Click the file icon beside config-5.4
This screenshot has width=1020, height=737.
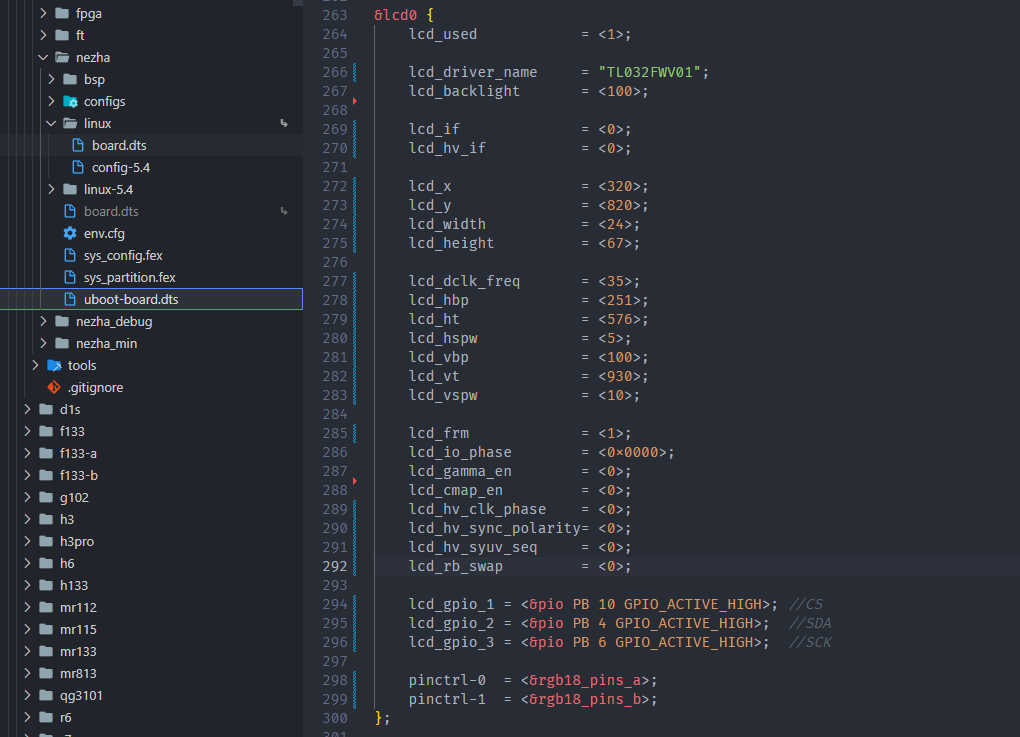(78, 167)
